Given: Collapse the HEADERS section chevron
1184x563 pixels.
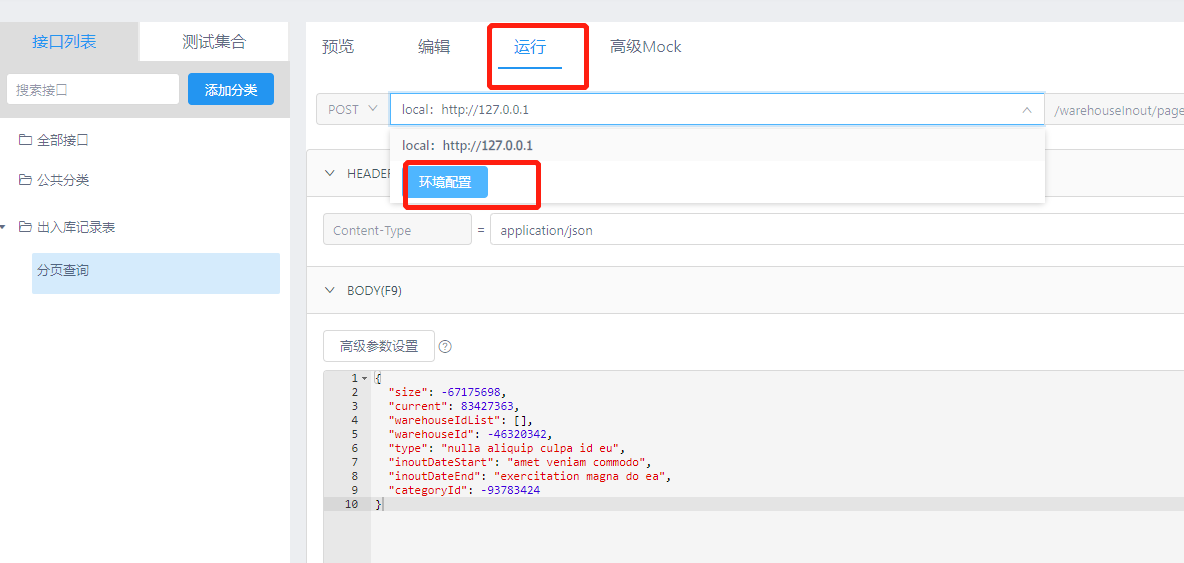Looking at the screenshot, I should tap(329, 173).
